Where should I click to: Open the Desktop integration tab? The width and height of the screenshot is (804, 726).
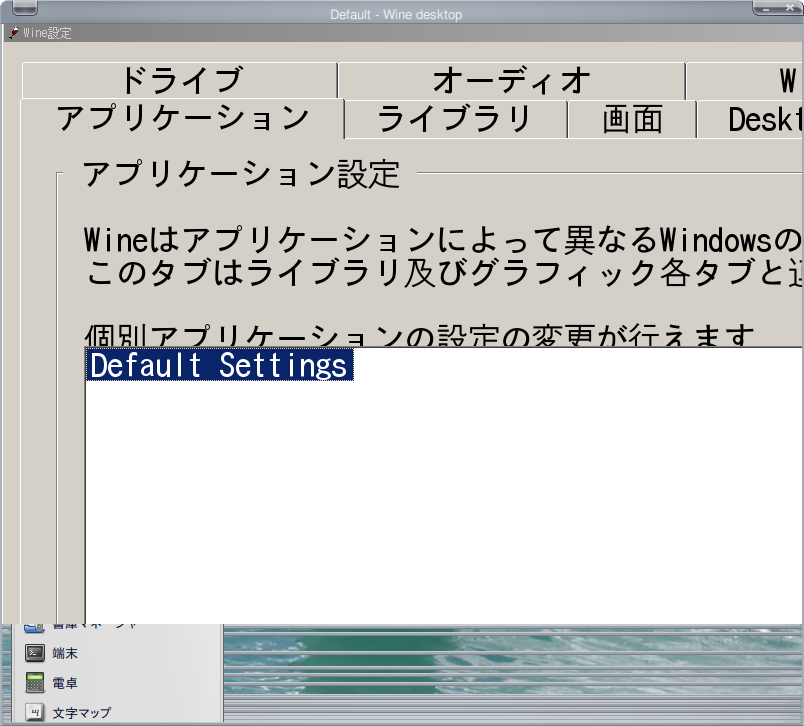coord(751,119)
